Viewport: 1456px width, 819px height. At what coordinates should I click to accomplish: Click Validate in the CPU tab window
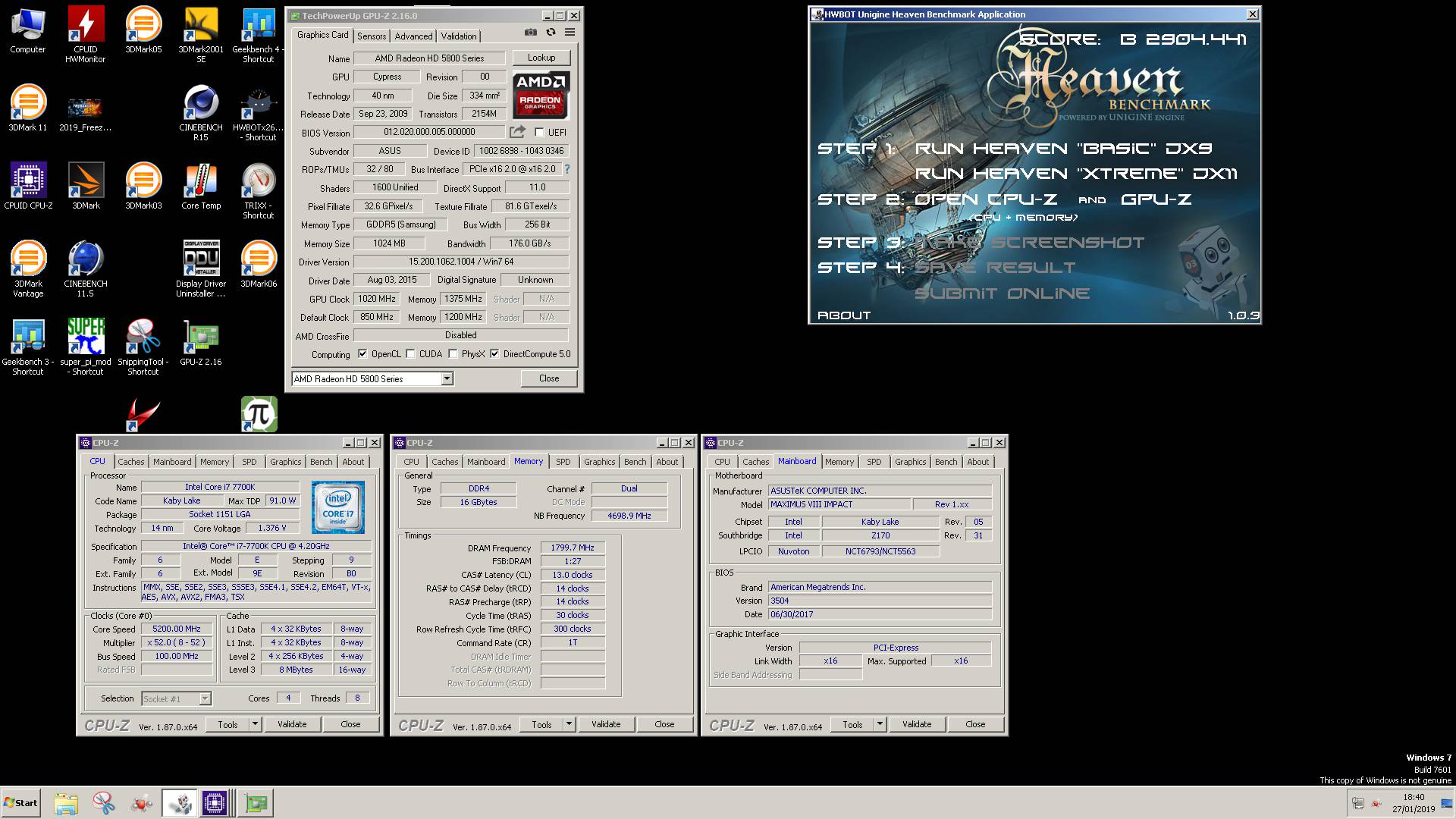pos(292,724)
